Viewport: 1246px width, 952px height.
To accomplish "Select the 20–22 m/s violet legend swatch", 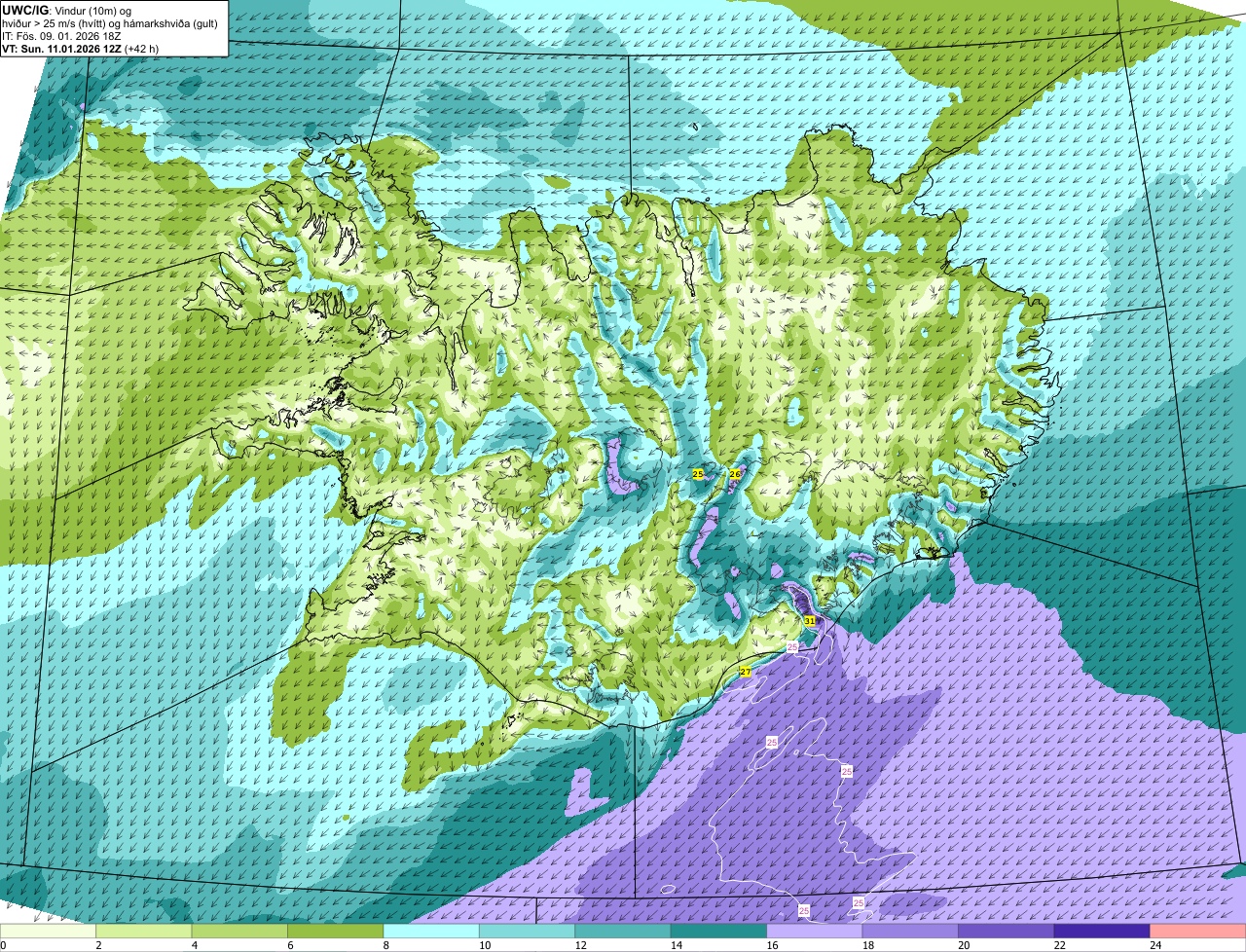I will tap(1007, 931).
